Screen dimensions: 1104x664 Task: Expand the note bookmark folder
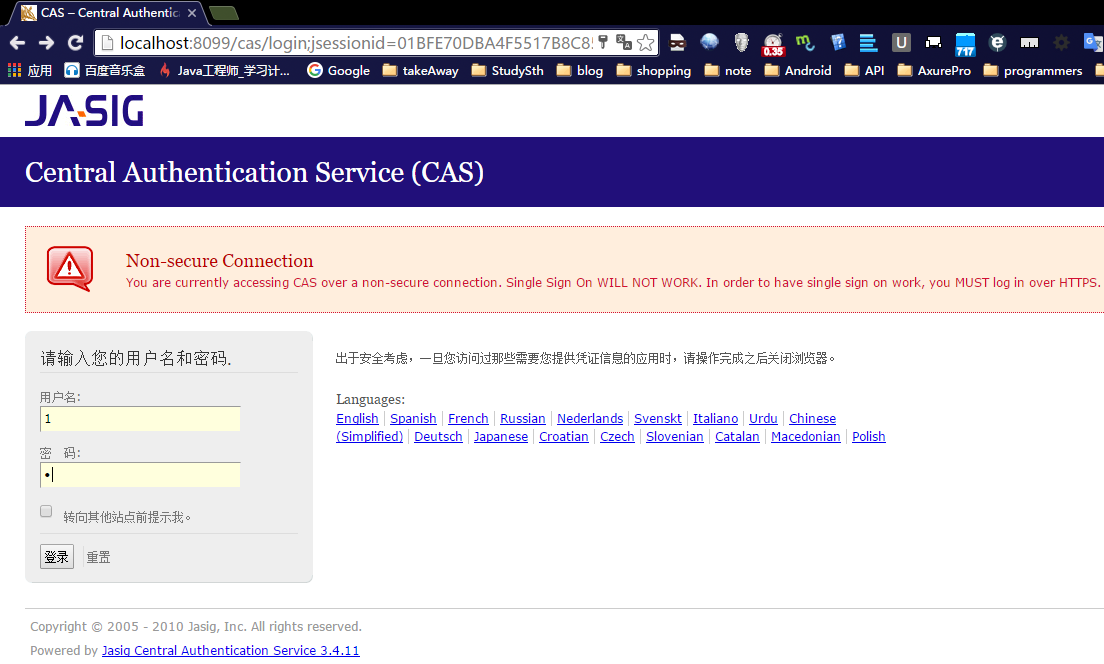coord(728,70)
